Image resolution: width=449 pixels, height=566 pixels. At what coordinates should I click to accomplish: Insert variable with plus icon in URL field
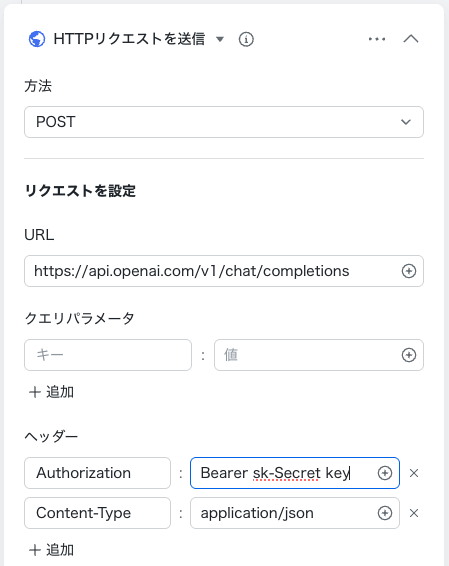click(x=409, y=271)
